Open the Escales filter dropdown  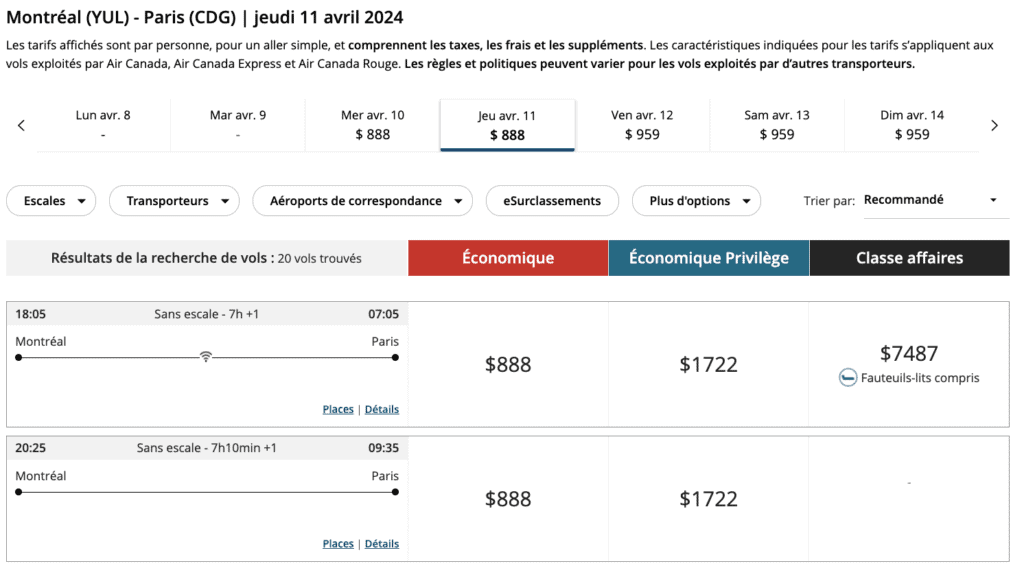click(x=51, y=201)
